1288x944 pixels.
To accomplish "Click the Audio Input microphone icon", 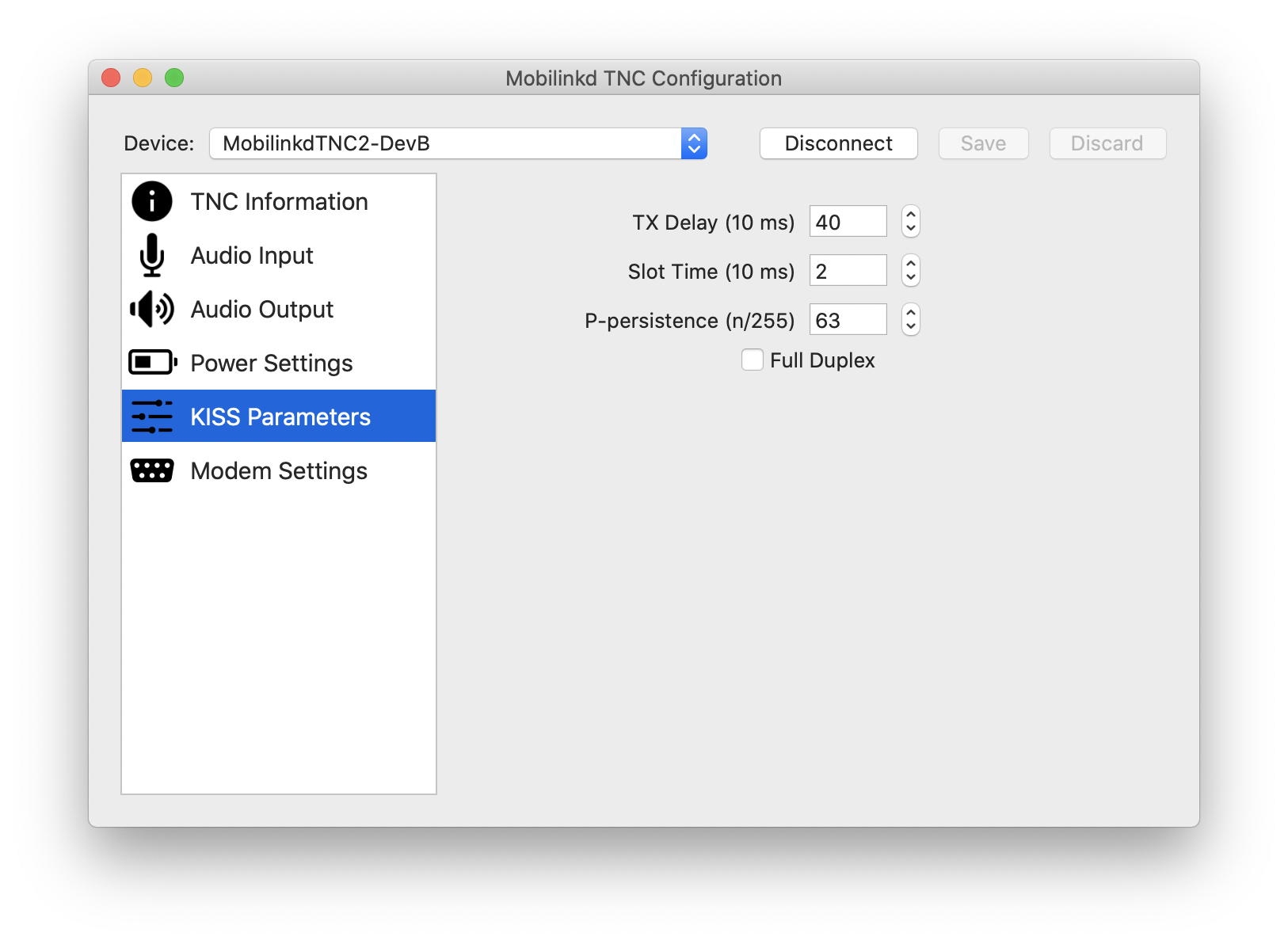I will [x=152, y=255].
